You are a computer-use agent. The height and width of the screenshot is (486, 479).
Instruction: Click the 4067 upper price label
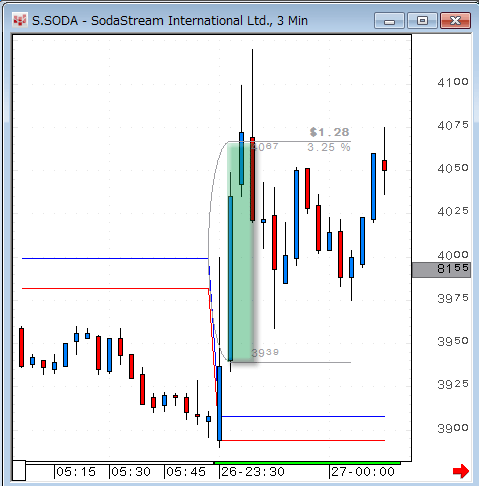(x=265, y=147)
